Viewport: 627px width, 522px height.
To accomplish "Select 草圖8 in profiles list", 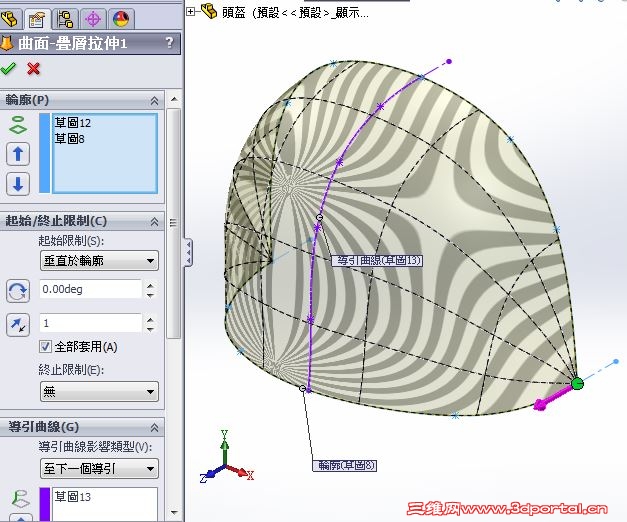I will coord(70,139).
